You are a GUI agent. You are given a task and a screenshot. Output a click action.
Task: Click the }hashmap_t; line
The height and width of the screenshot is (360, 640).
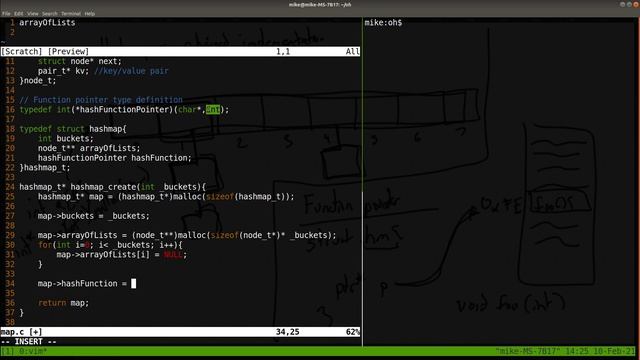(44, 168)
